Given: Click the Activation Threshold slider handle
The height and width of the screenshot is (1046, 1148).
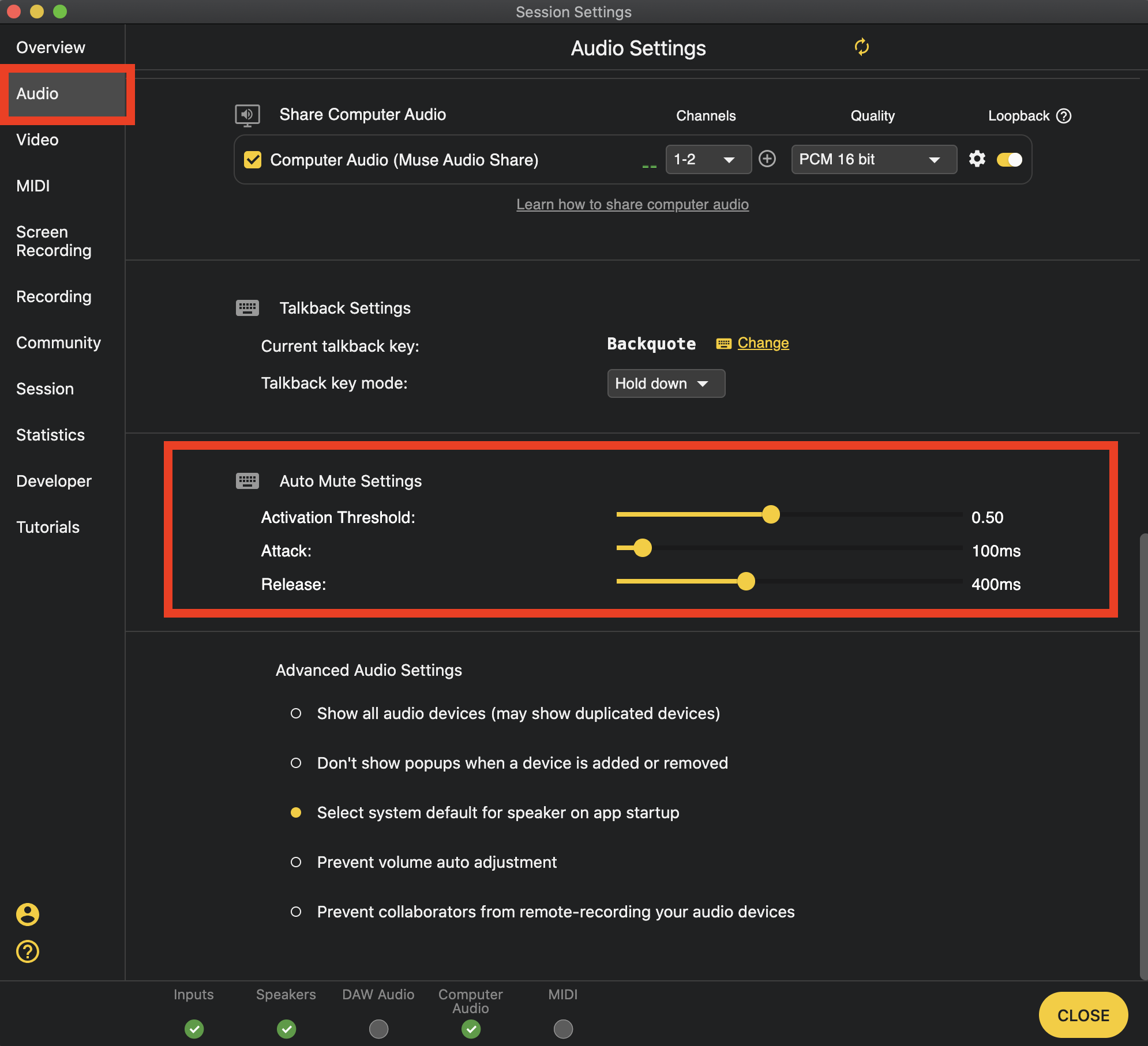Looking at the screenshot, I should 771,514.
